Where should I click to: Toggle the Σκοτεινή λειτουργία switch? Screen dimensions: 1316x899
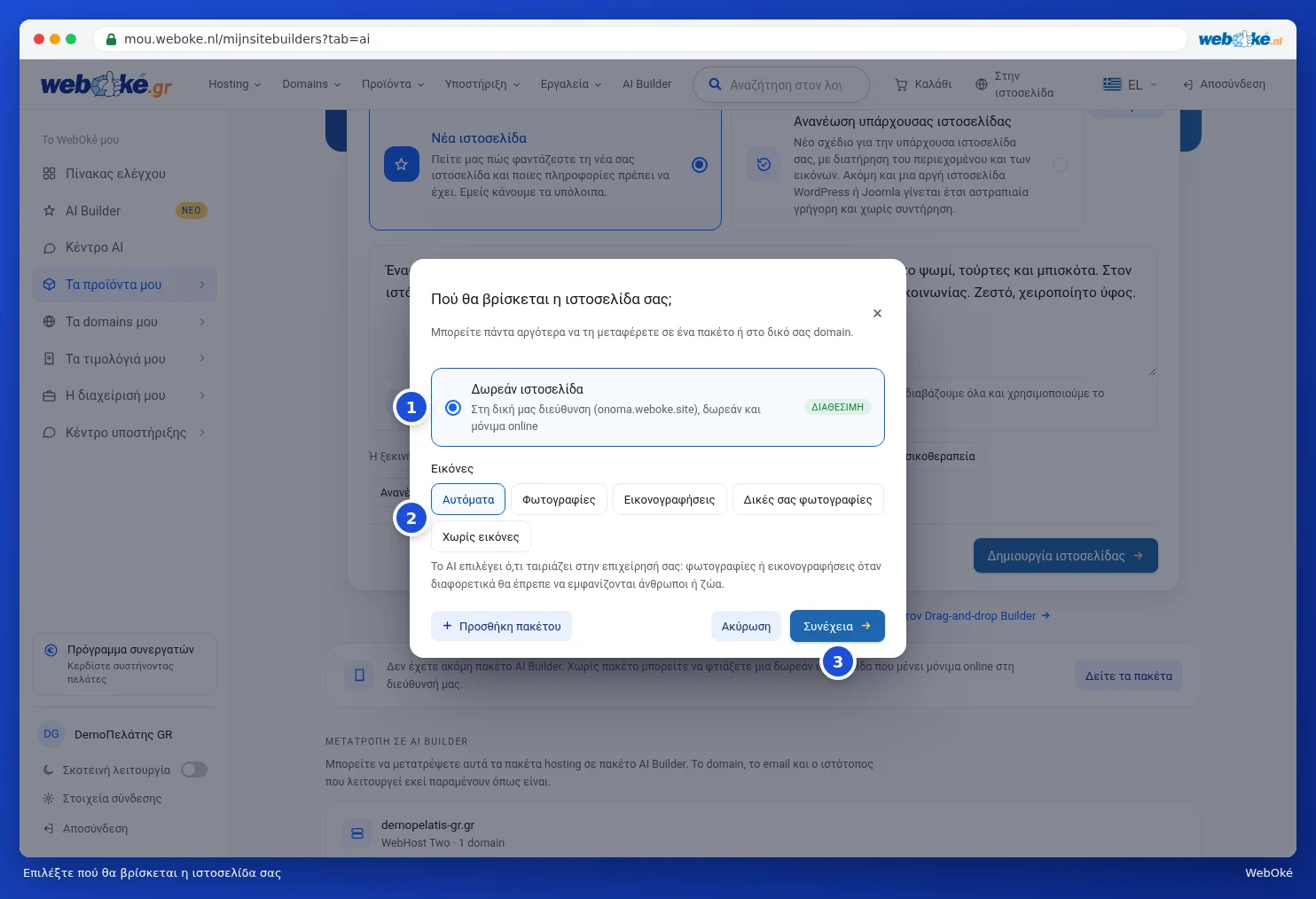pyautogui.click(x=194, y=770)
